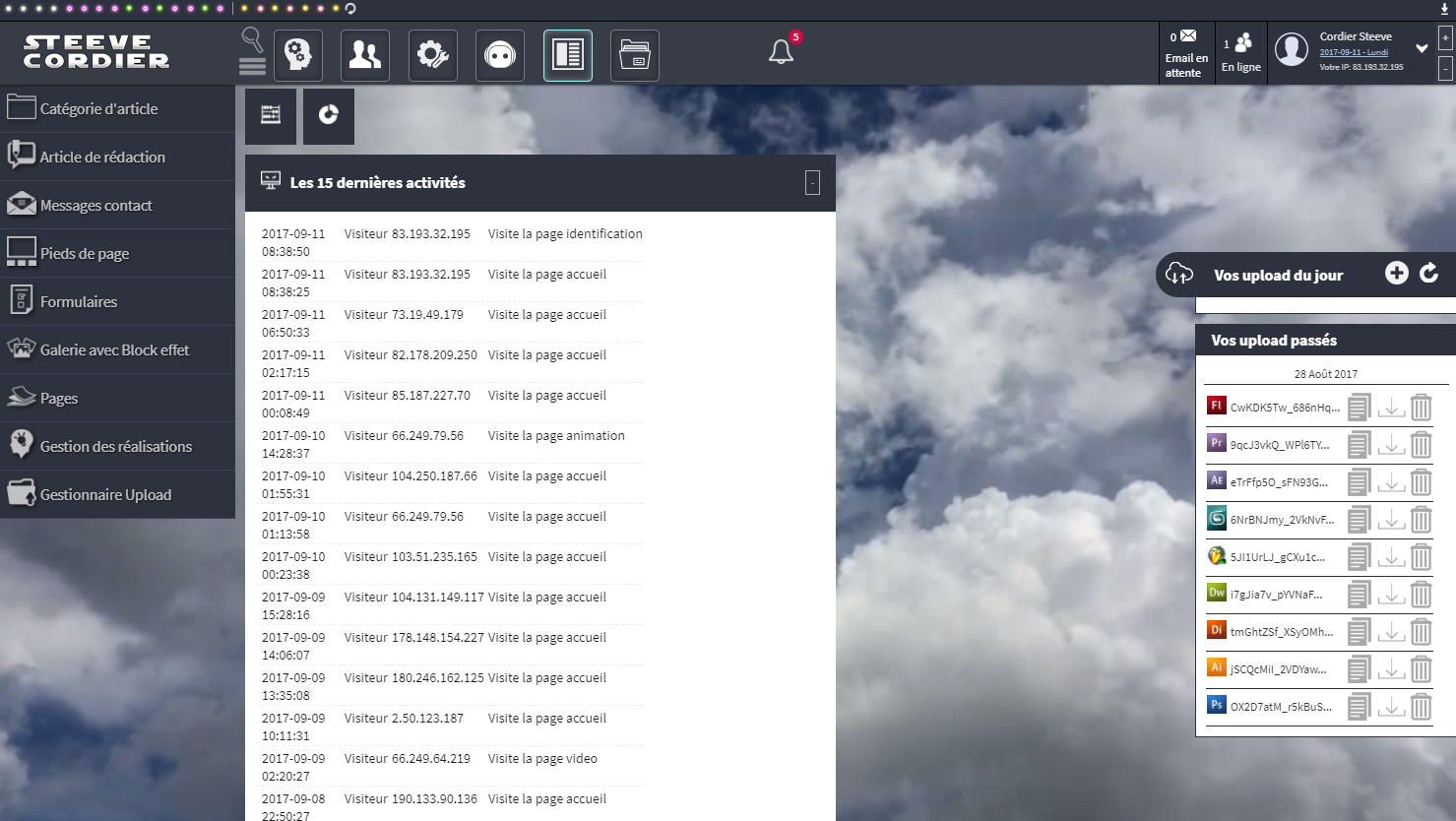Open Messages contact in sidebar
The height and width of the screenshot is (821, 1456).
click(x=96, y=206)
